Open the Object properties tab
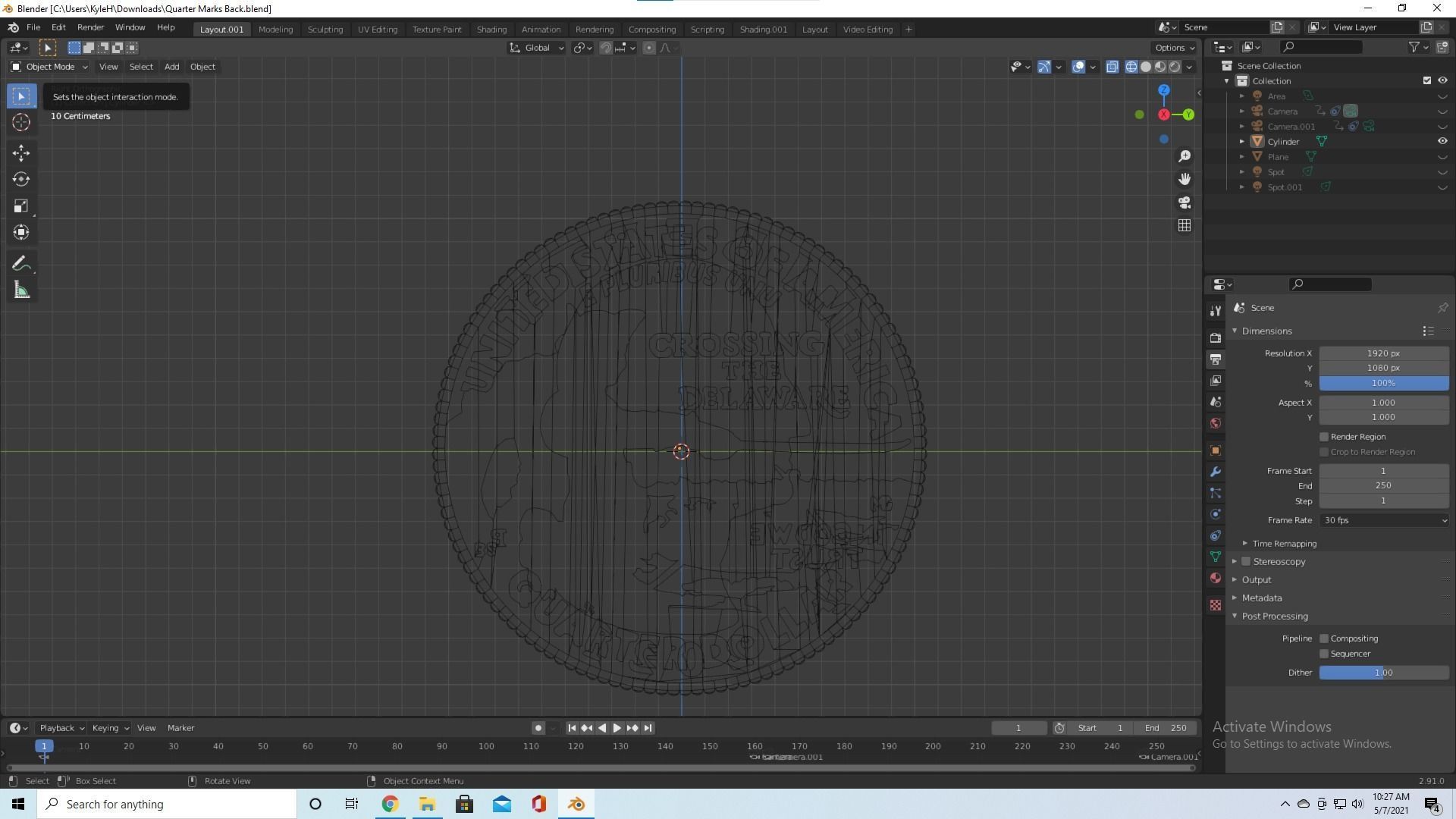Image resolution: width=1456 pixels, height=819 pixels. click(1216, 450)
